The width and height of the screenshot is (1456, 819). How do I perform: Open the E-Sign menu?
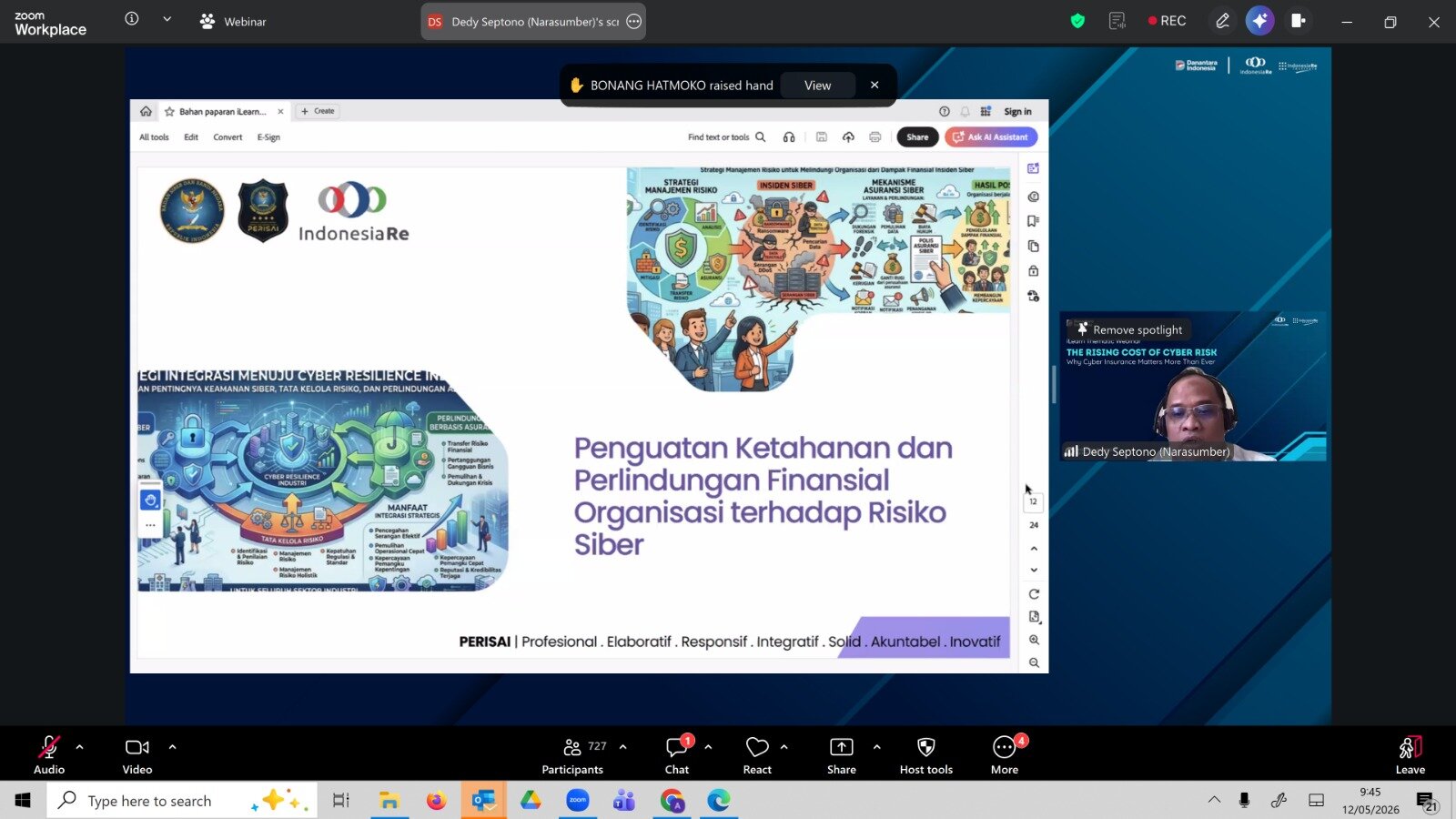pos(268,137)
